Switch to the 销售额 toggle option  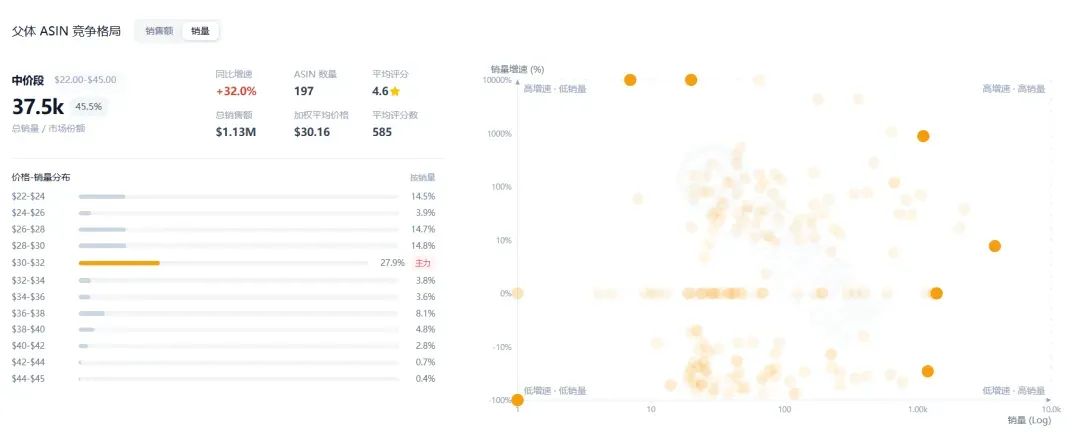coord(159,31)
